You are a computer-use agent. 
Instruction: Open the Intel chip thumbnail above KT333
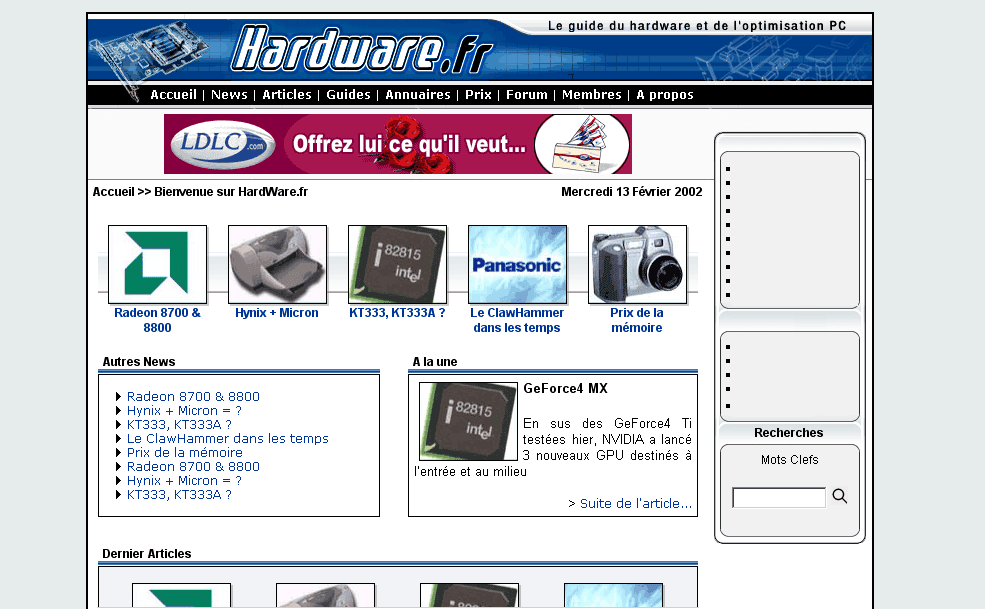(397, 264)
